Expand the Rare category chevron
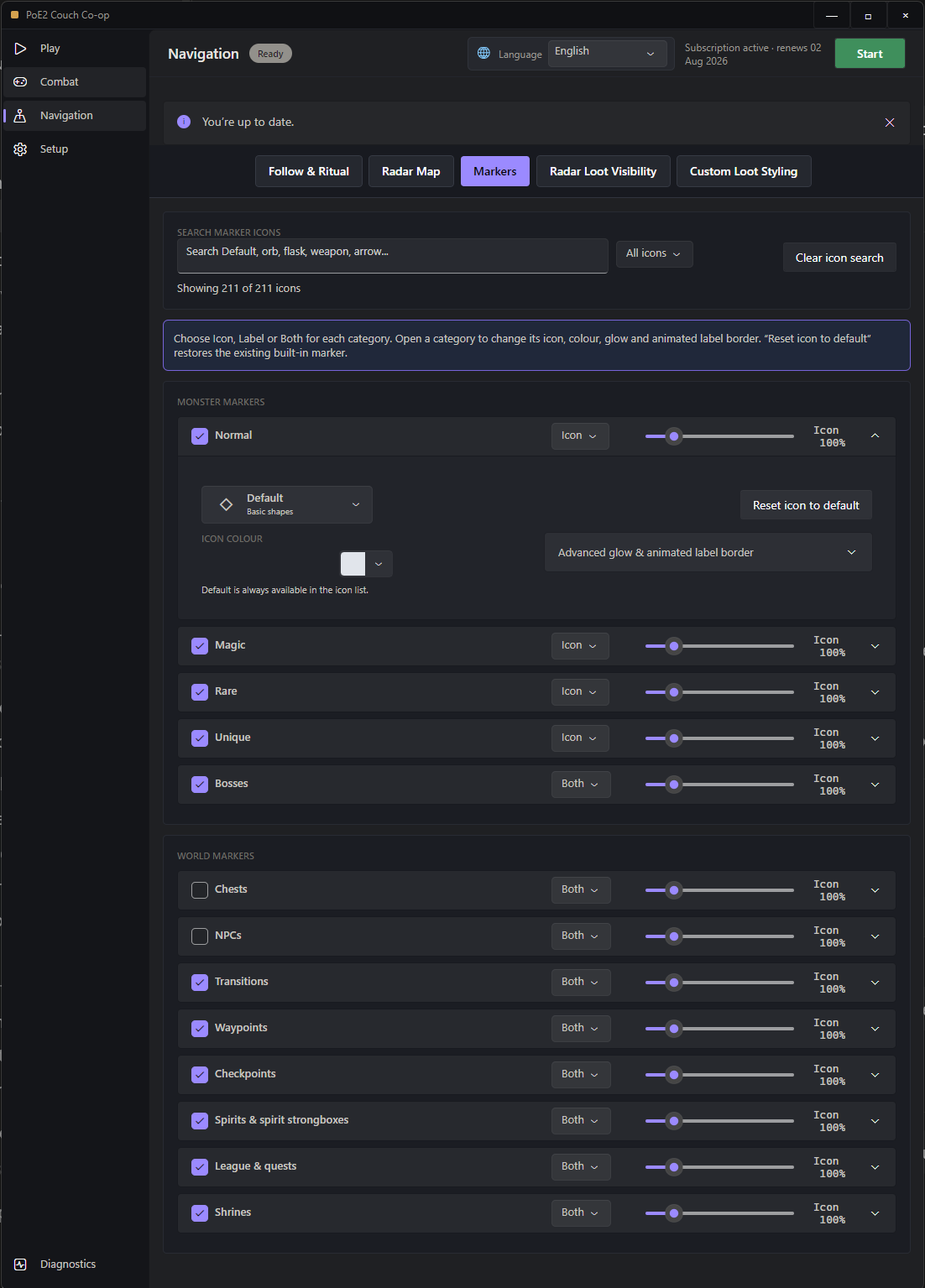925x1288 pixels. [x=875, y=692]
